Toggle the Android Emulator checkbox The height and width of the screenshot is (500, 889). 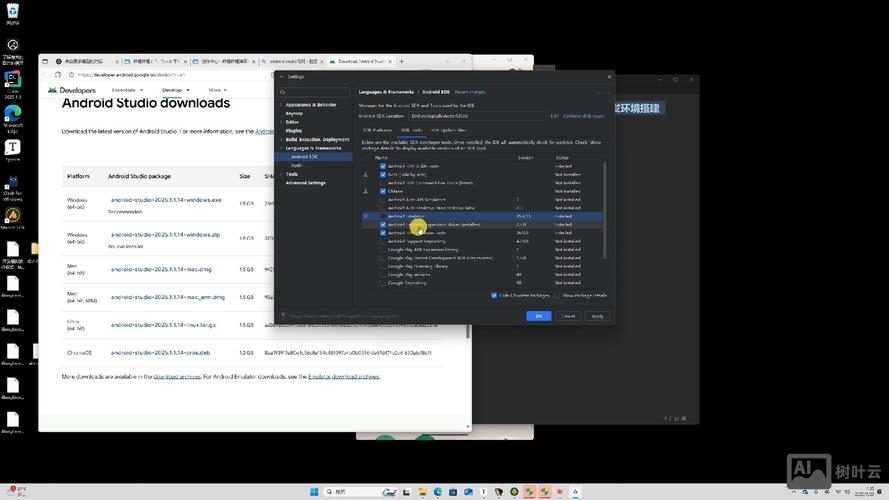tap(382, 216)
